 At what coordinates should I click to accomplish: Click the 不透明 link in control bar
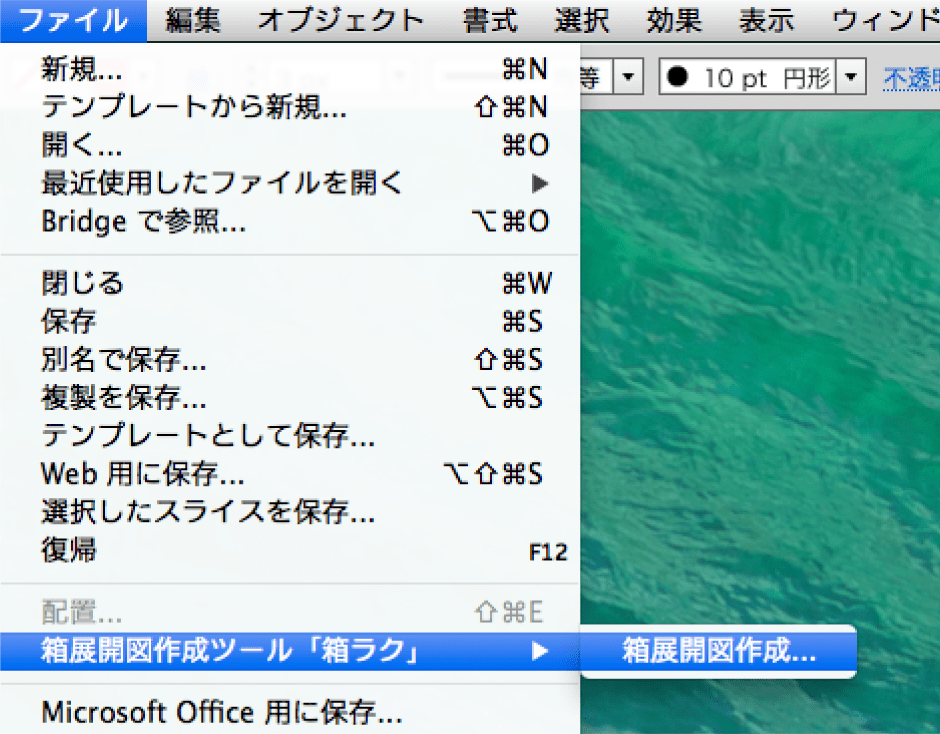pyautogui.click(x=910, y=78)
